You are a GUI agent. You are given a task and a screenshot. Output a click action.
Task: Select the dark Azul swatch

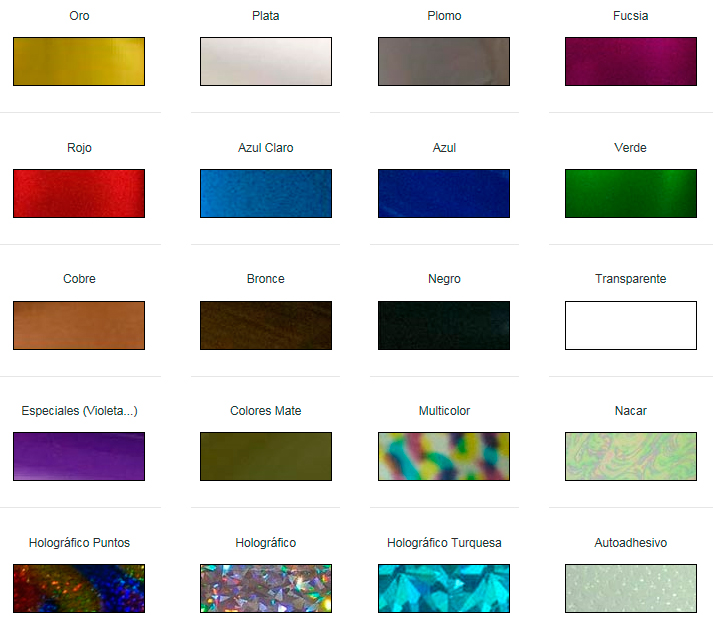coord(444,193)
